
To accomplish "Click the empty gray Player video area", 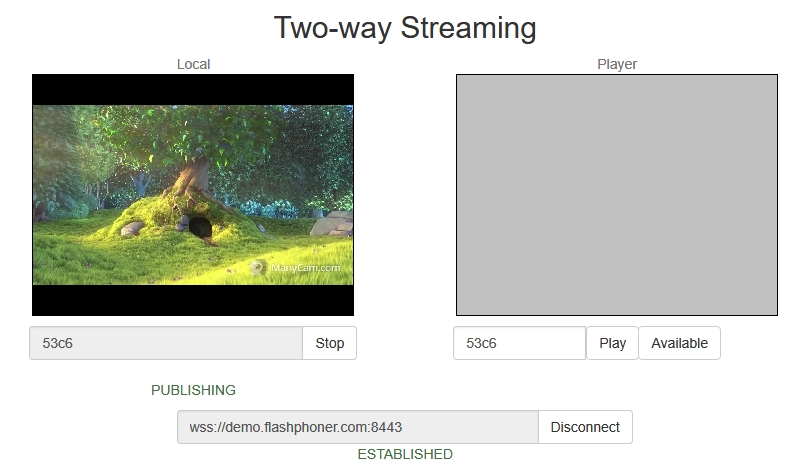I will (x=616, y=195).
